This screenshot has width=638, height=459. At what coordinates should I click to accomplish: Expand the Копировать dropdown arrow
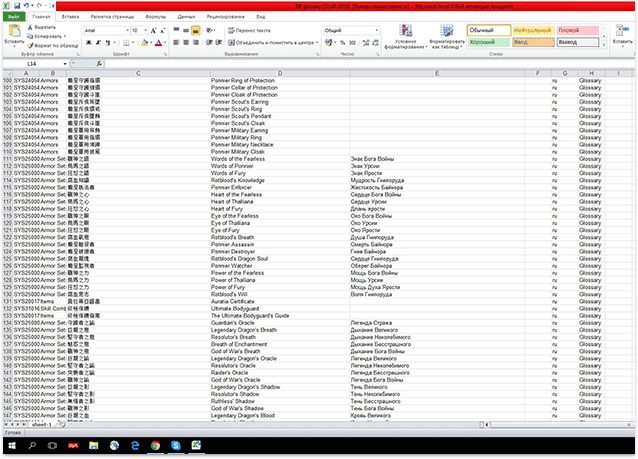click(65, 37)
